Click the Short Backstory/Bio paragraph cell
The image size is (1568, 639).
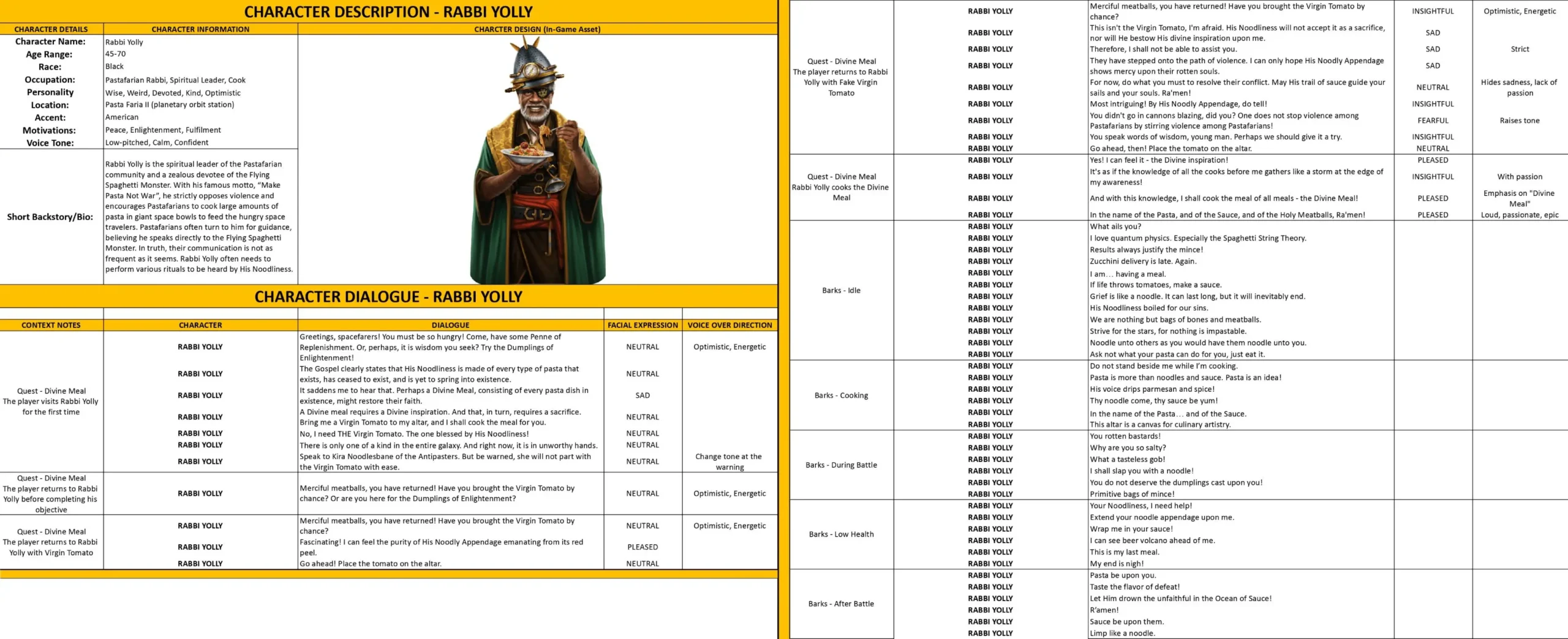point(200,217)
